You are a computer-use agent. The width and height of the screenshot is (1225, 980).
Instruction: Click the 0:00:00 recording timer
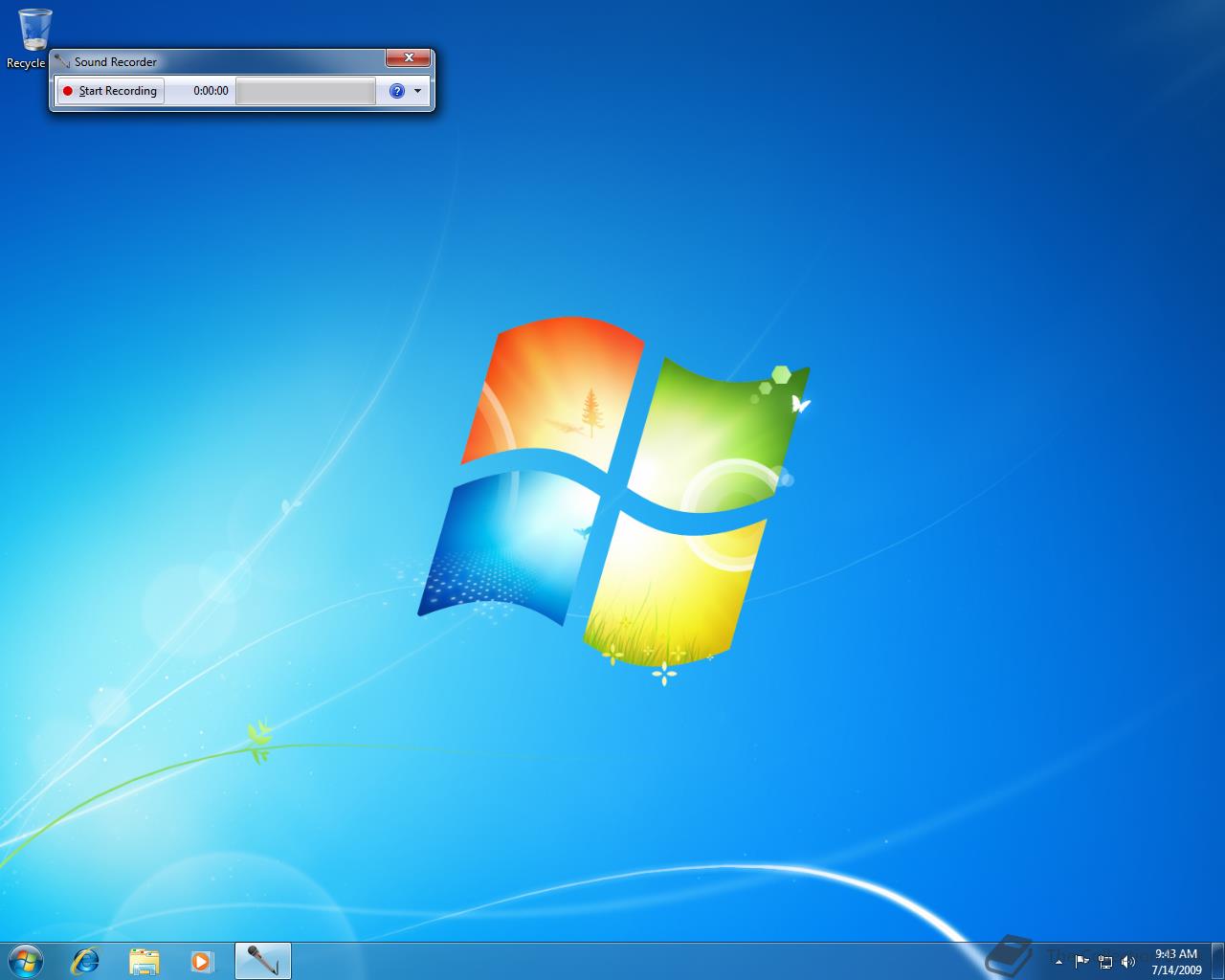(x=211, y=91)
